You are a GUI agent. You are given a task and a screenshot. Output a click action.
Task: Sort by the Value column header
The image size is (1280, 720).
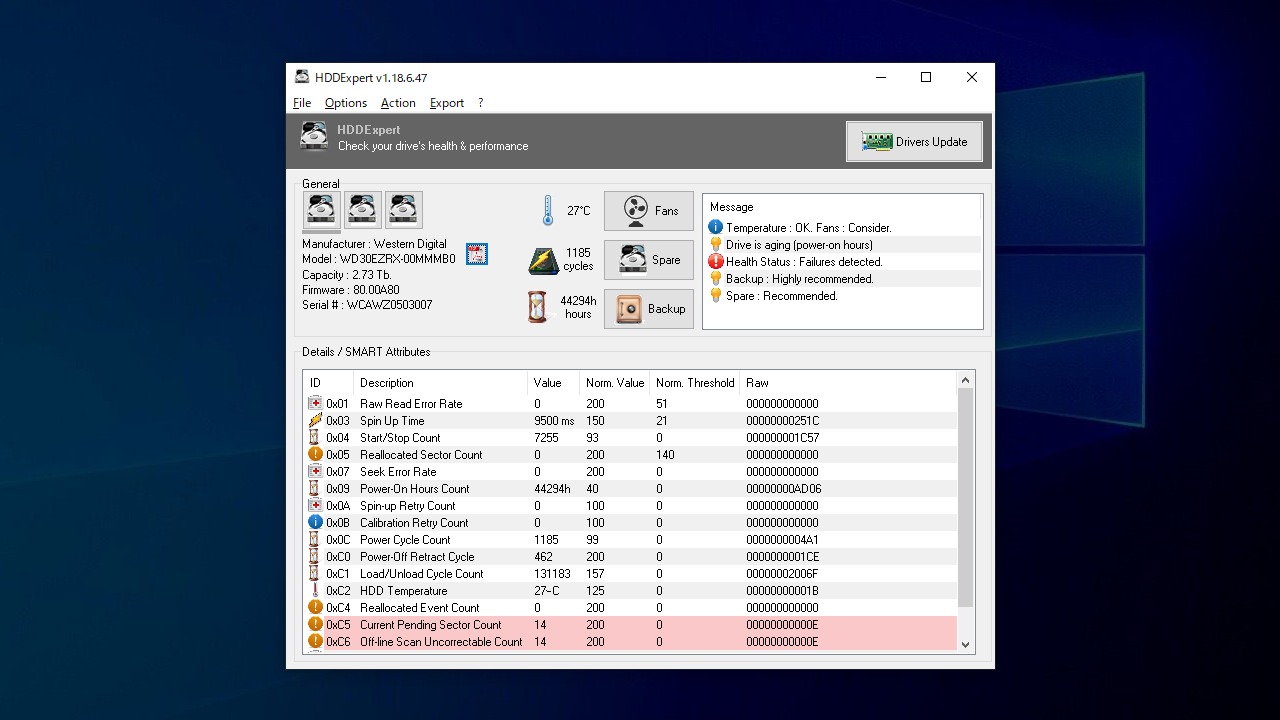tap(553, 383)
